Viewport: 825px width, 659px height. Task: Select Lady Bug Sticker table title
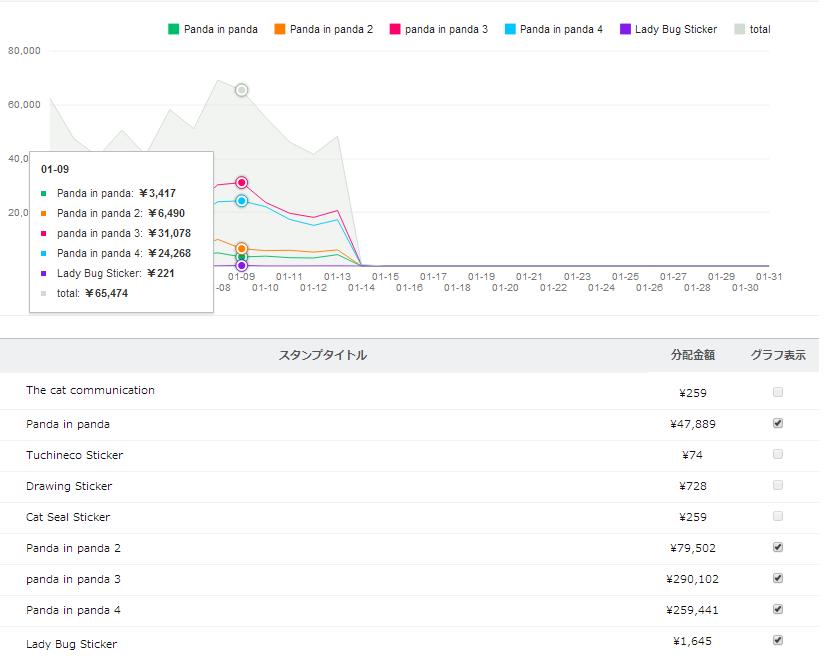(x=72, y=644)
